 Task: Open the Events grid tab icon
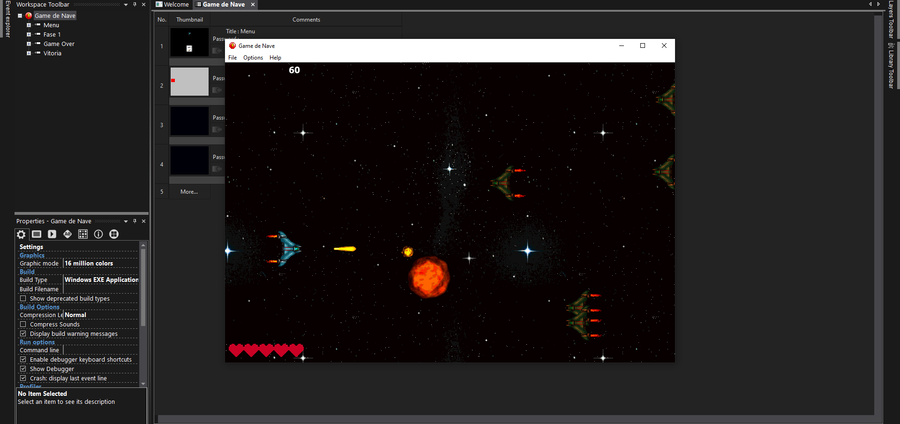[x=83, y=234]
